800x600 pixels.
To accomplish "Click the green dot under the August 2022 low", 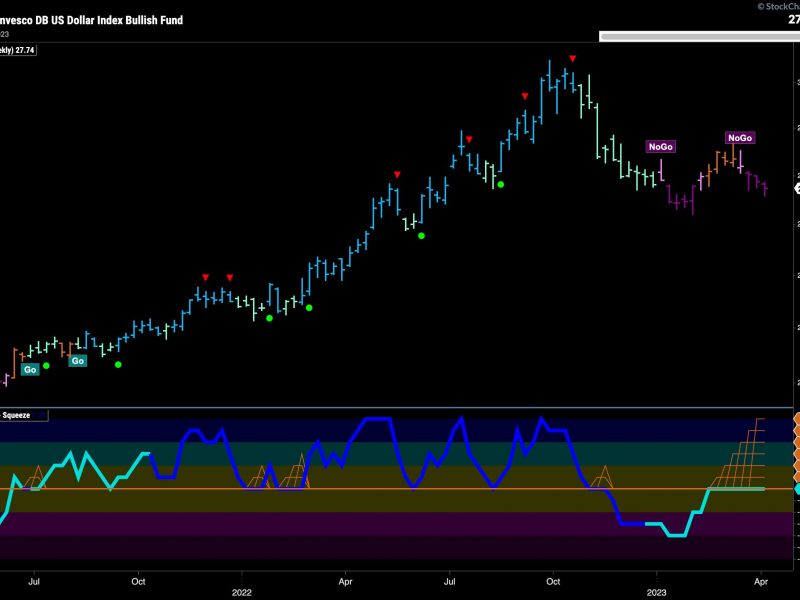I will (x=501, y=185).
